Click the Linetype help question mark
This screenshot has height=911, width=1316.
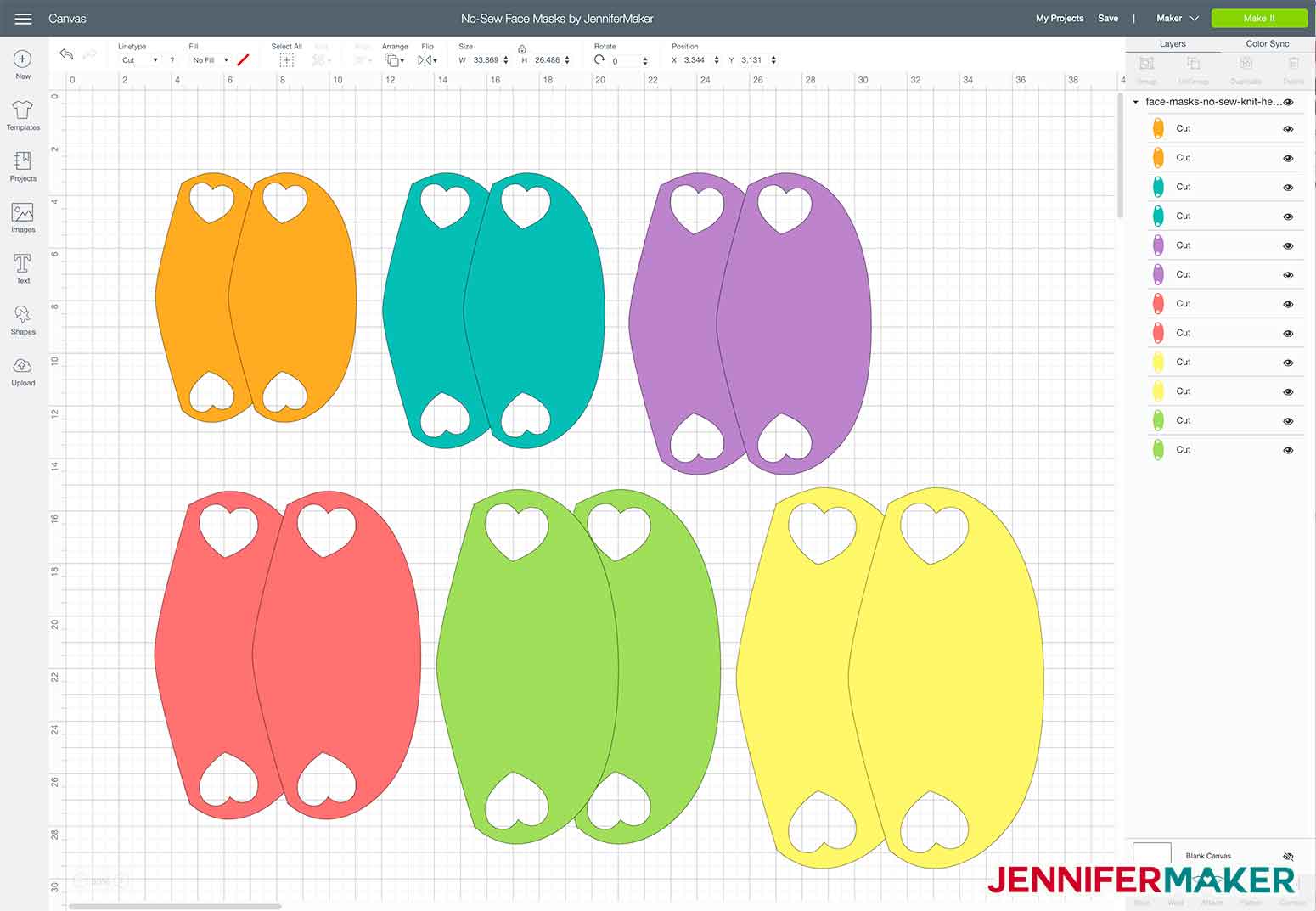[172, 60]
